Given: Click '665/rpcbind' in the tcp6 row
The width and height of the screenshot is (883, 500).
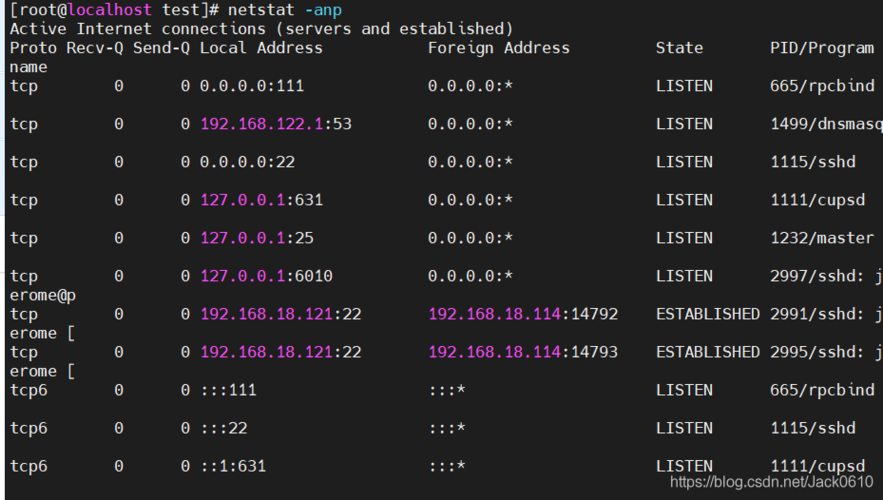Looking at the screenshot, I should 822,390.
